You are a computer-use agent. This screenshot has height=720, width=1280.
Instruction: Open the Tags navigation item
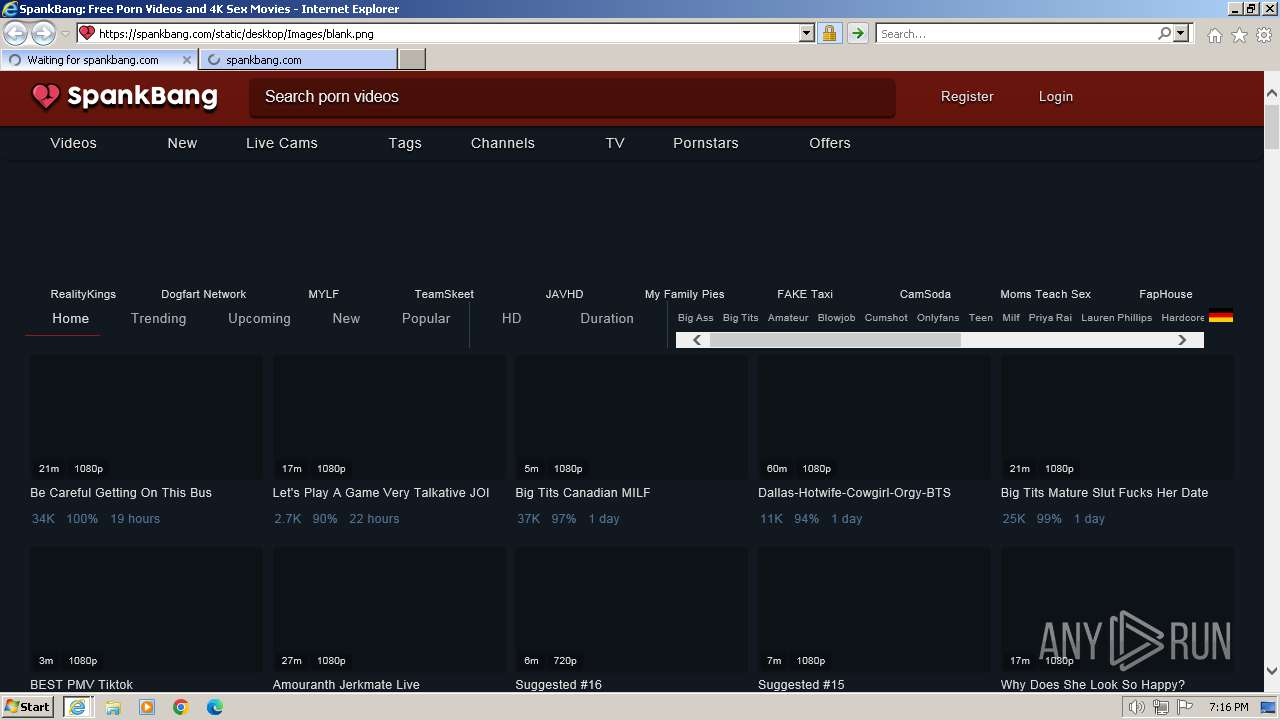click(405, 143)
